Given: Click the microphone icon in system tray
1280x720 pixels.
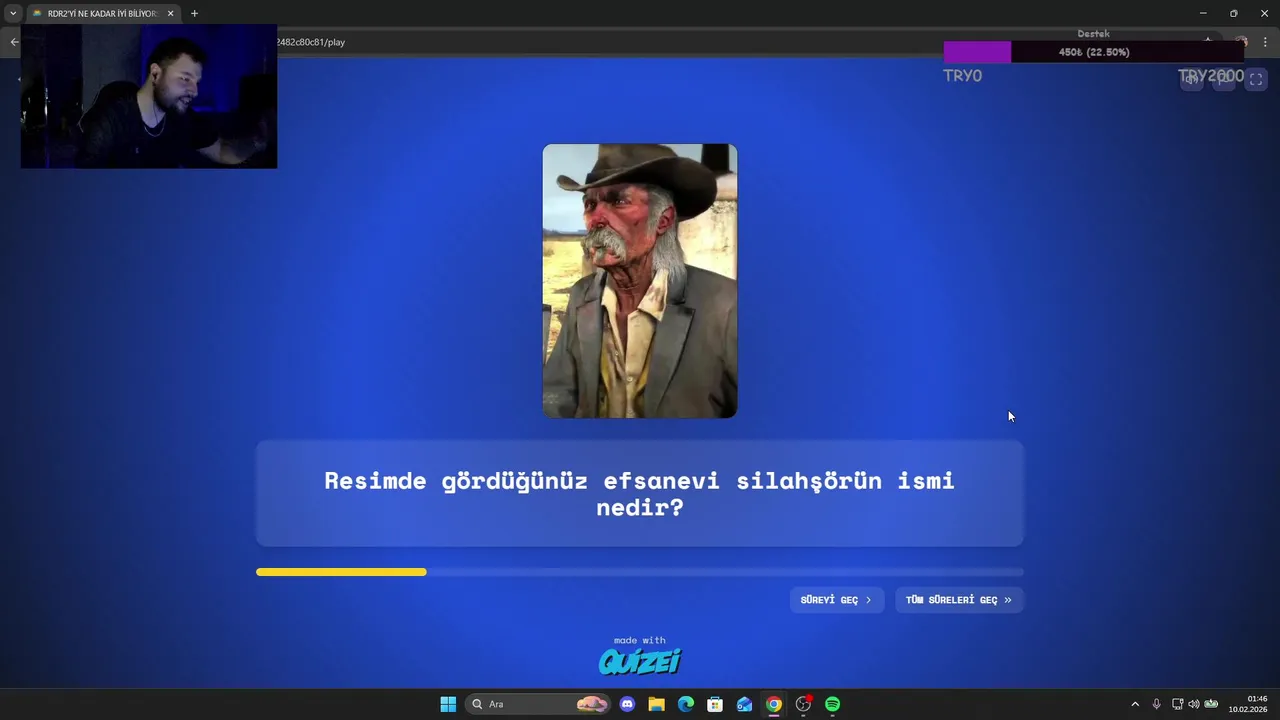Looking at the screenshot, I should [1157, 704].
